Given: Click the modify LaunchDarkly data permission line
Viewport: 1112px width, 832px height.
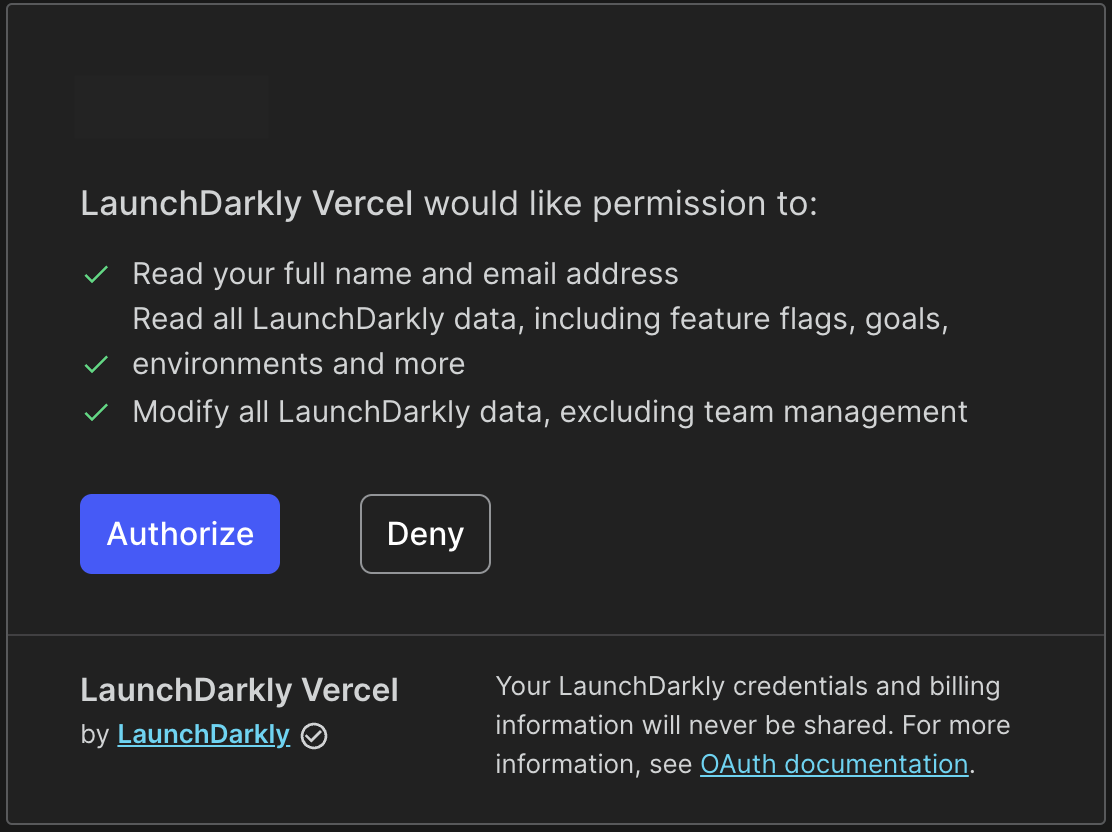Looking at the screenshot, I should pyautogui.click(x=549, y=411).
